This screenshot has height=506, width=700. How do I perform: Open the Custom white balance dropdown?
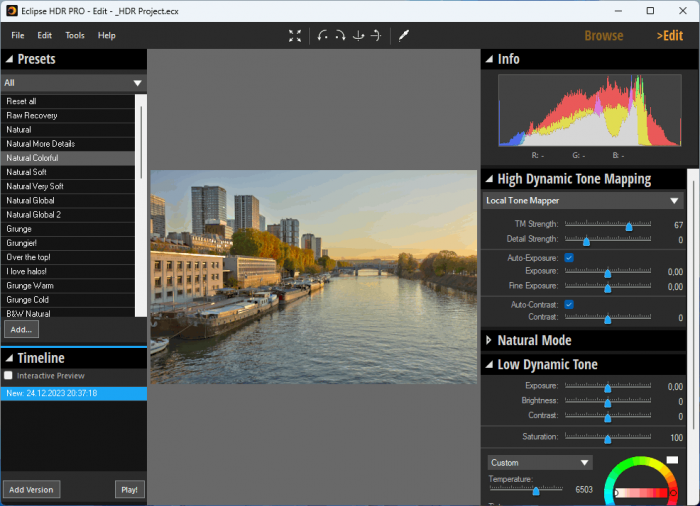(x=540, y=463)
